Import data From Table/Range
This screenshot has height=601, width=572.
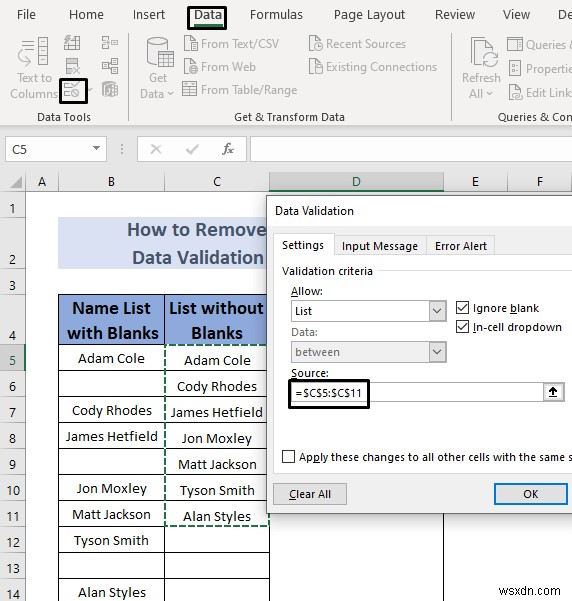(x=240, y=90)
